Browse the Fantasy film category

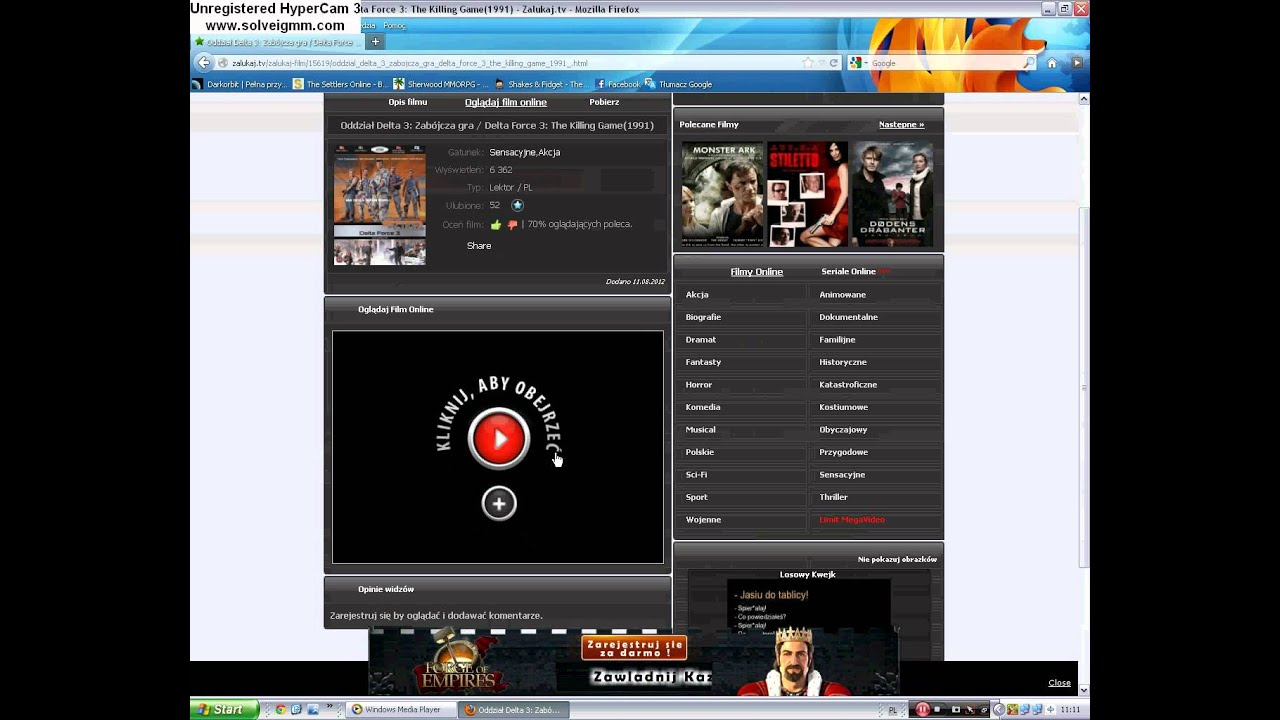pyautogui.click(x=703, y=362)
